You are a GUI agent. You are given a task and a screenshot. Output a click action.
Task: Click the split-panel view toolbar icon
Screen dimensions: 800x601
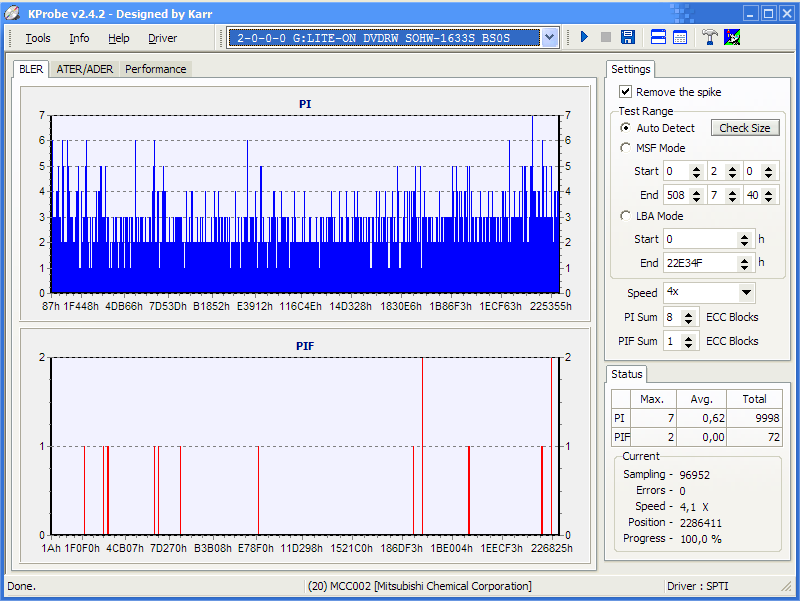(659, 38)
